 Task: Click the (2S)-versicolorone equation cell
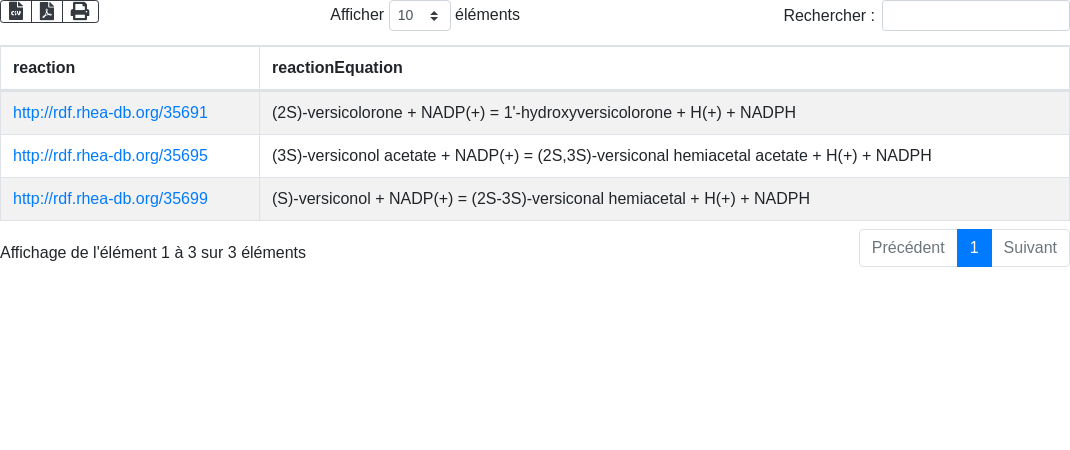point(533,113)
